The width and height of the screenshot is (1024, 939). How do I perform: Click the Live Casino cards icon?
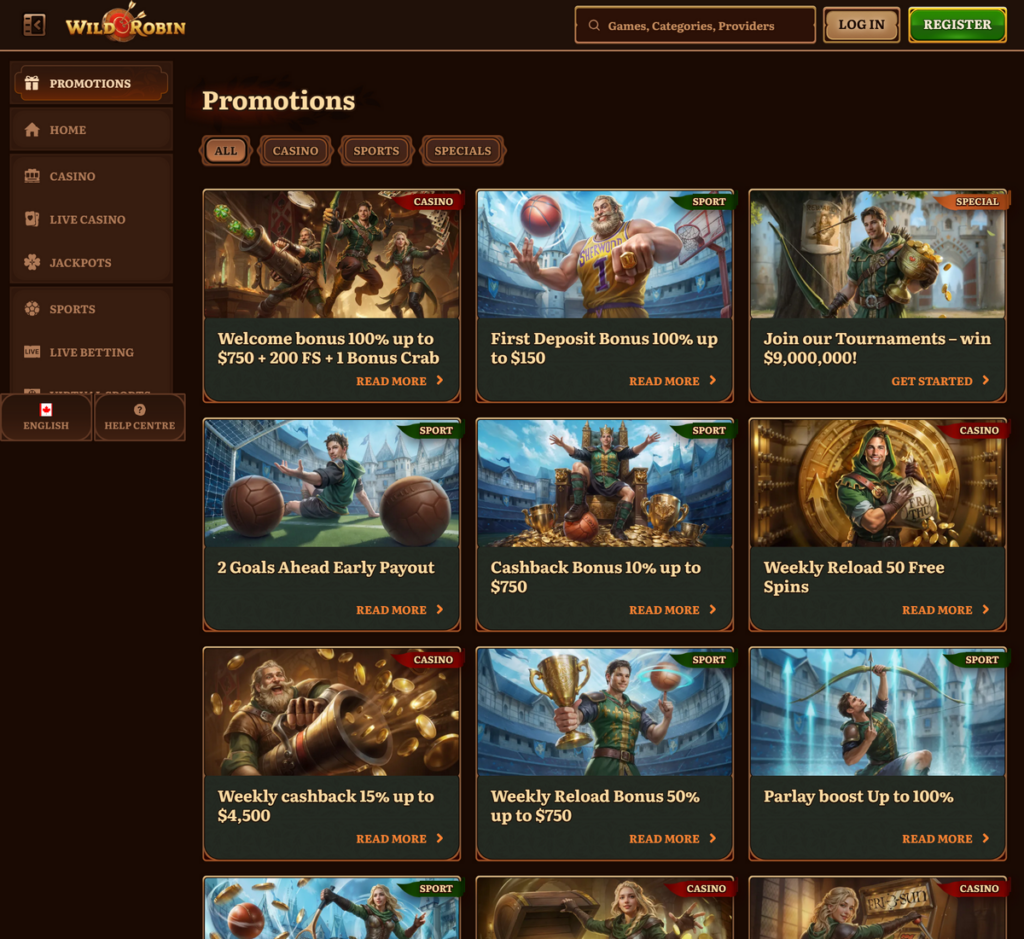[31, 219]
